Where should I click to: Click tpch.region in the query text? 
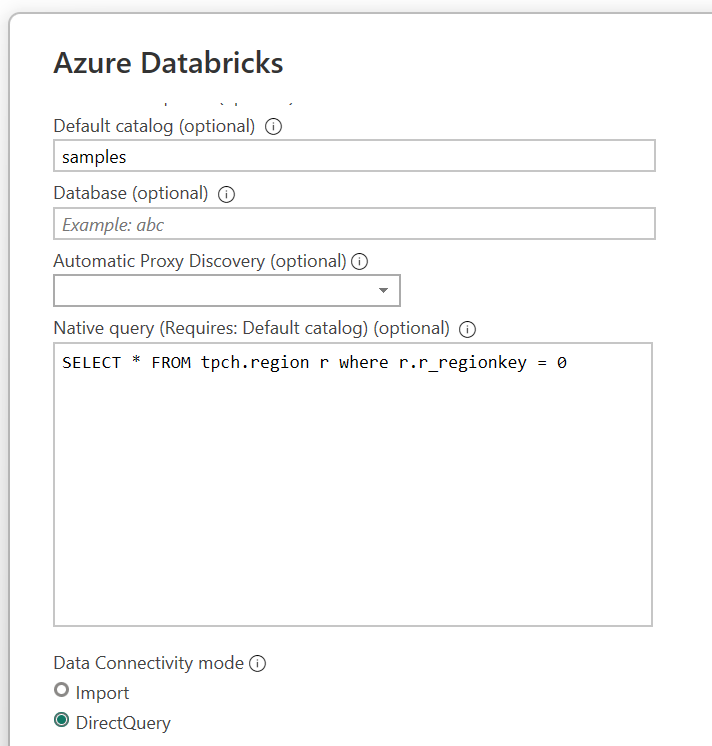[x=255, y=362]
